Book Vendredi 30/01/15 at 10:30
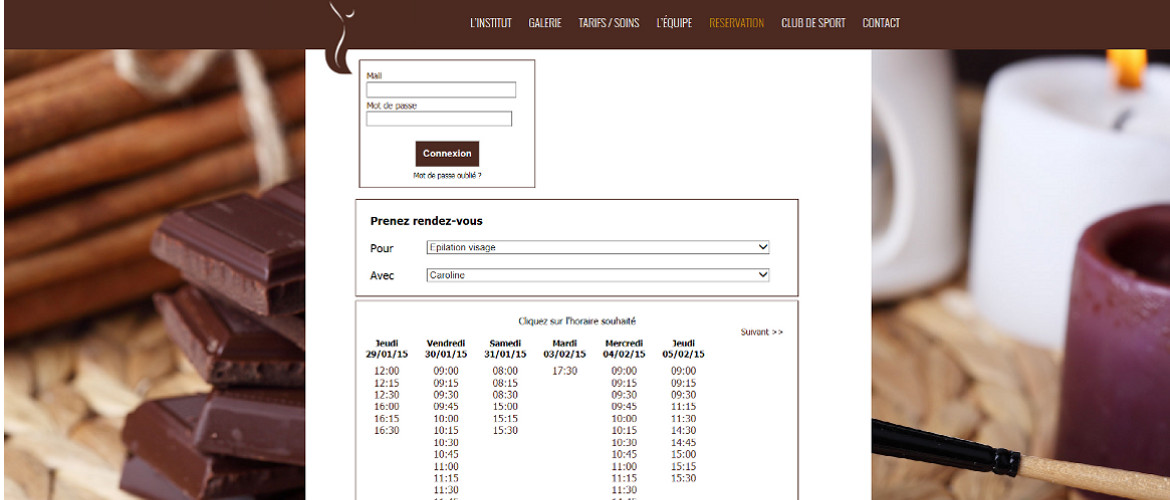 pos(446,443)
